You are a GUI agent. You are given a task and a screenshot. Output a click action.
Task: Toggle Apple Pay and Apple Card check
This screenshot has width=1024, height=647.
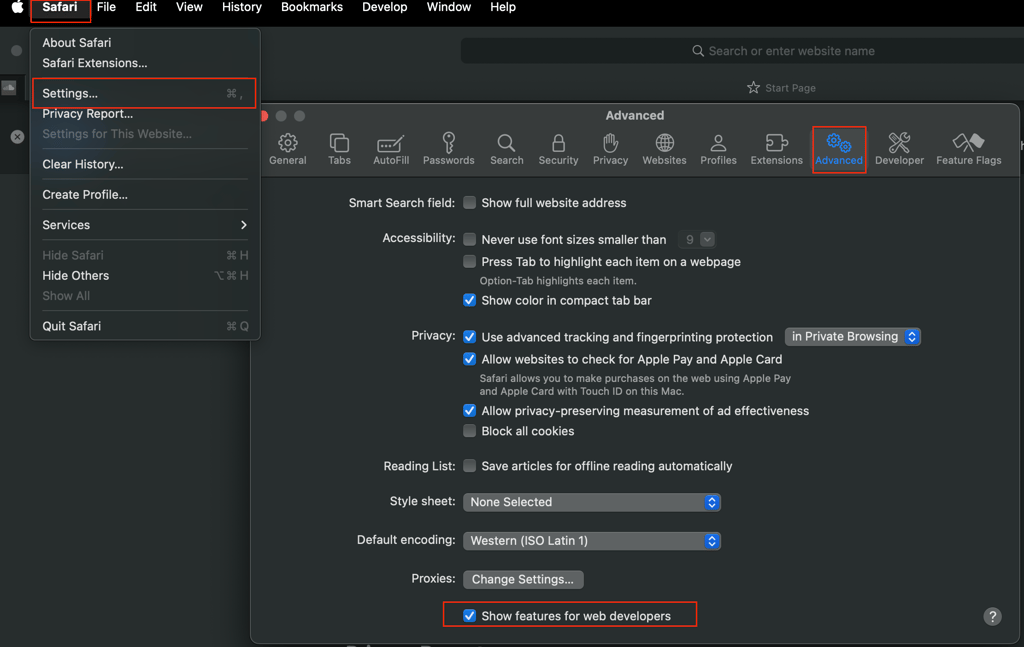tap(469, 358)
